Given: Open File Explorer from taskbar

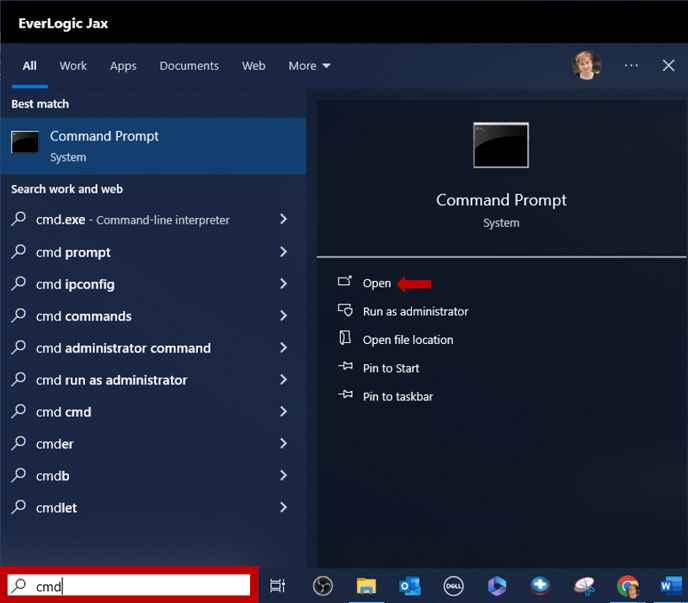Looking at the screenshot, I should click(366, 585).
